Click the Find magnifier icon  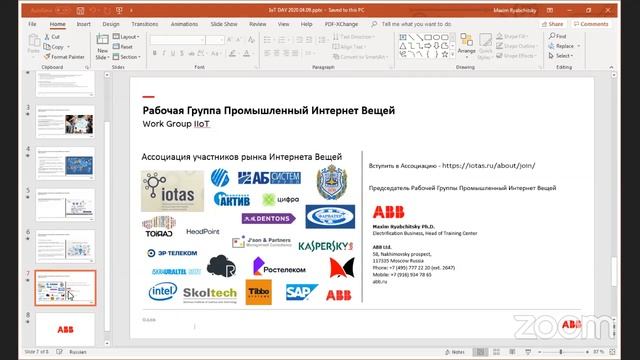tap(552, 36)
